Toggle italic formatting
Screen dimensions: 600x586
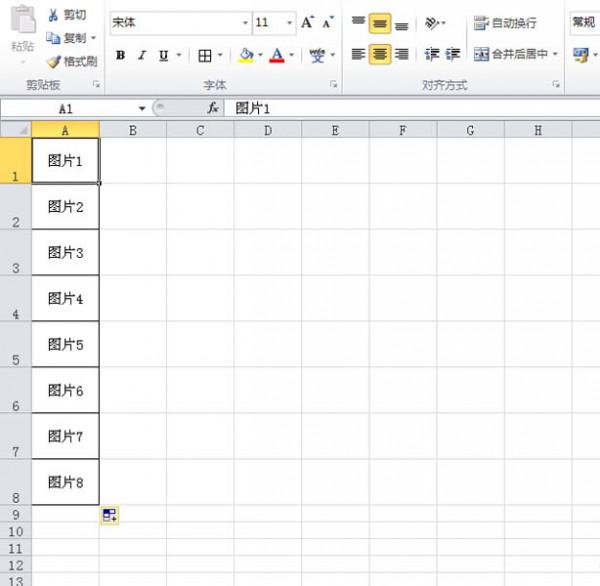(142, 55)
